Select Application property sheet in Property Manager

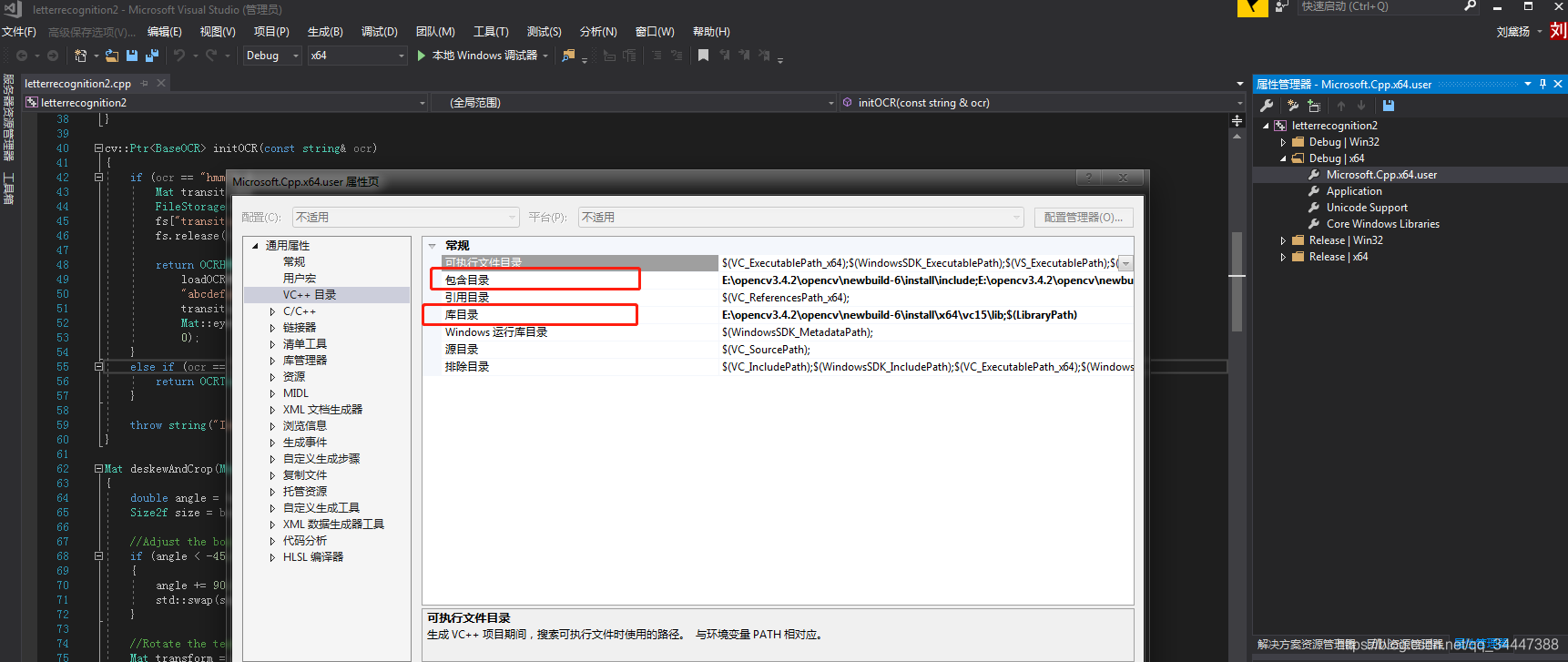1354,191
